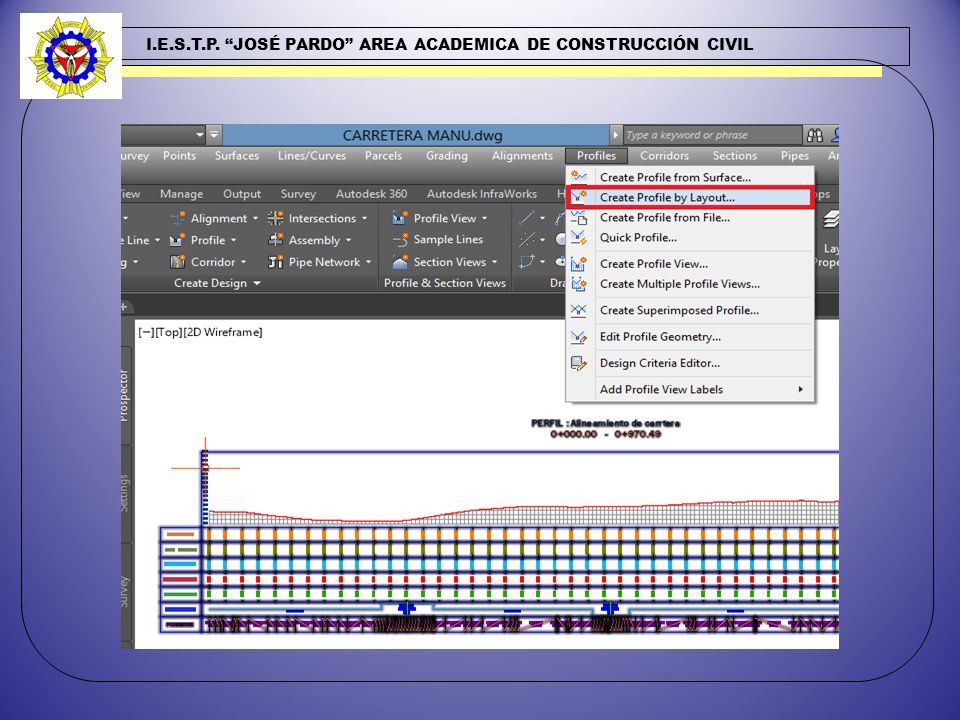Click the [-] viewport control

146,332
